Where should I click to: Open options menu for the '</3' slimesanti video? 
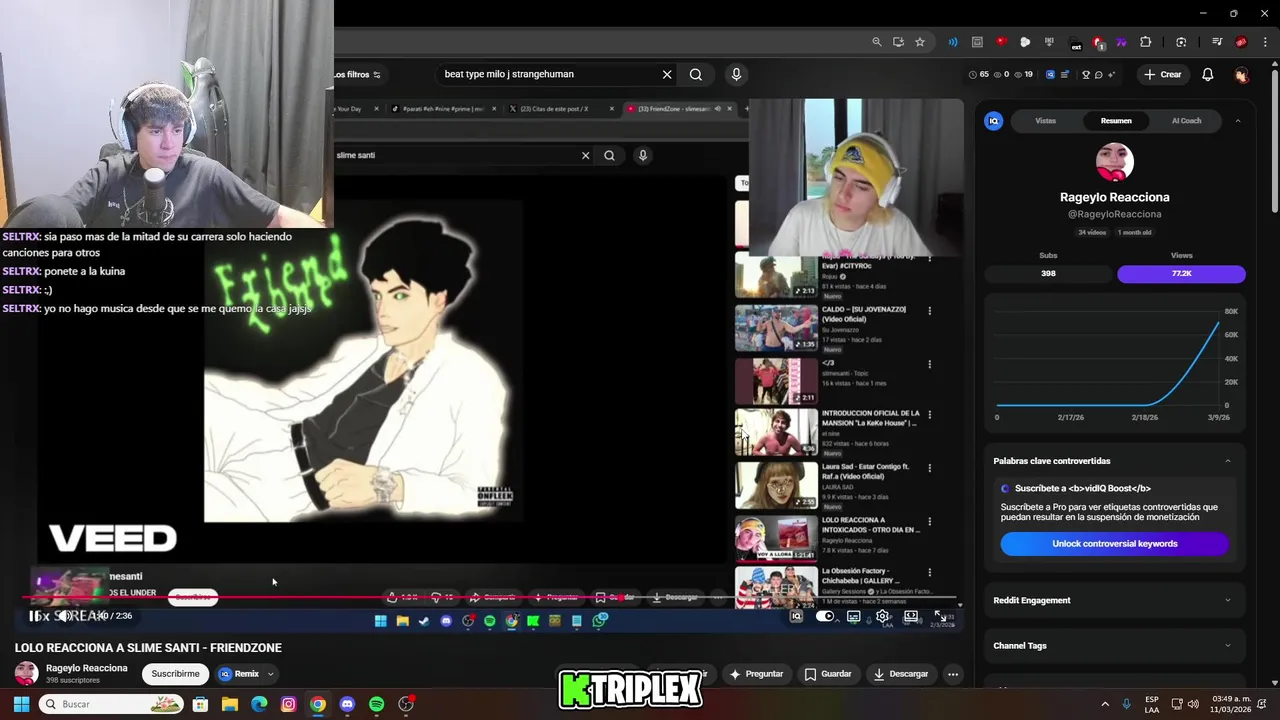[929, 365]
